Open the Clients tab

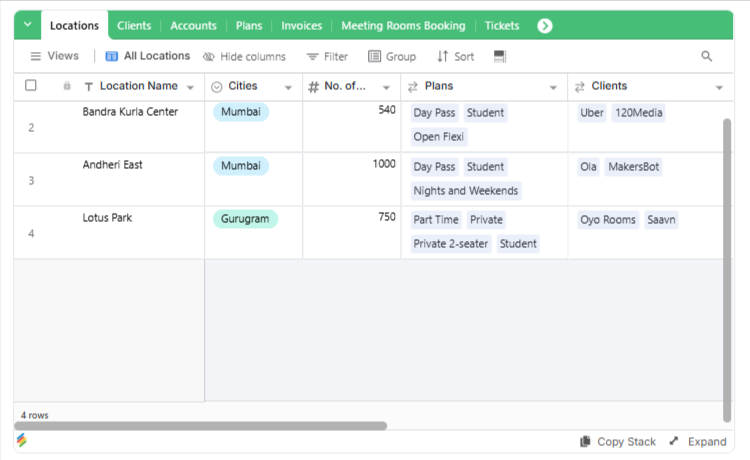tap(134, 26)
